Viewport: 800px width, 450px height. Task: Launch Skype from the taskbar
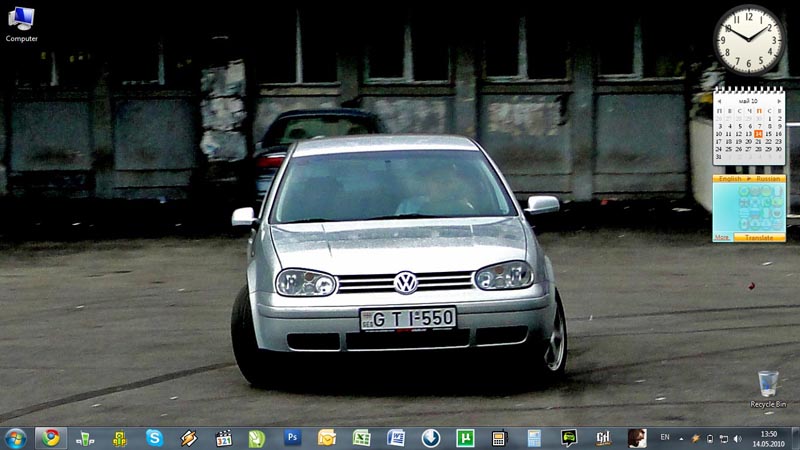(154, 438)
